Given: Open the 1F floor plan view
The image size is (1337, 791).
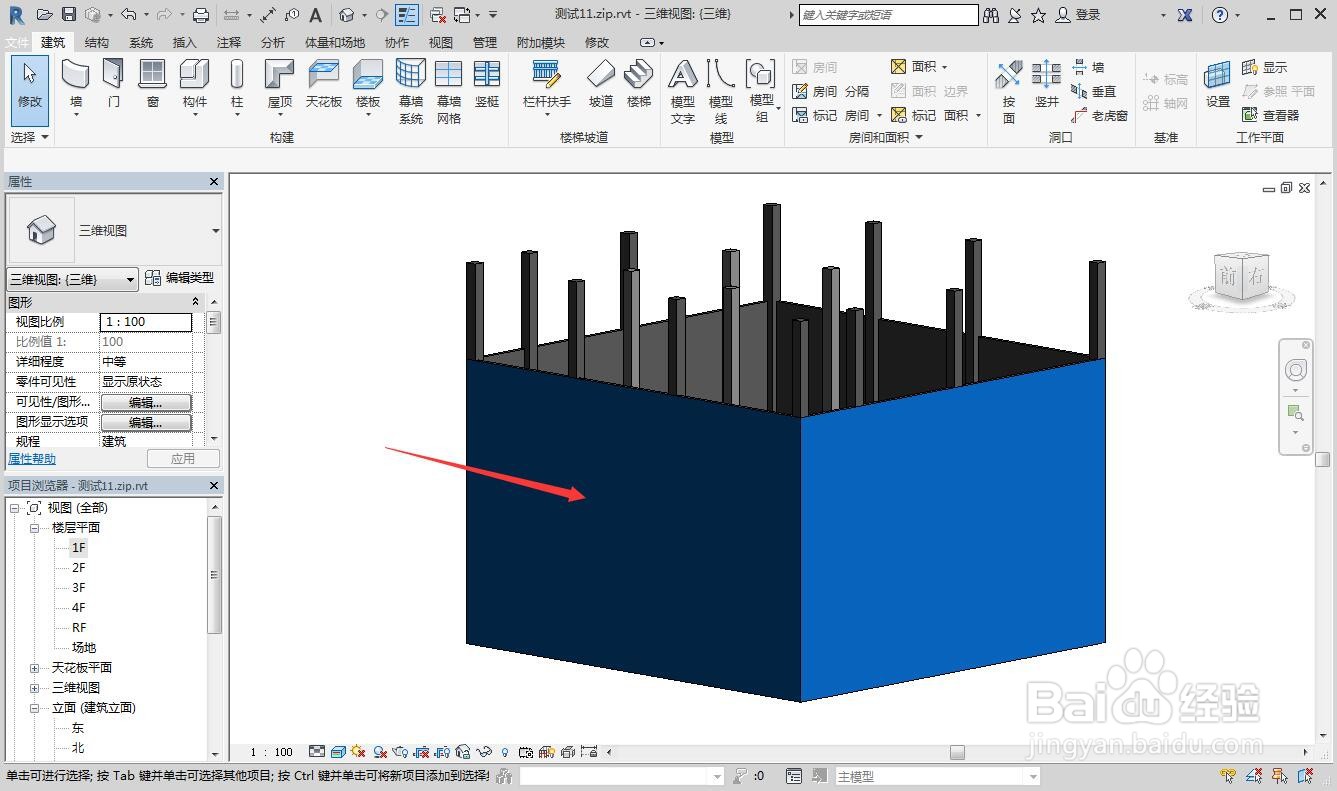Looking at the screenshot, I should pyautogui.click(x=79, y=548).
